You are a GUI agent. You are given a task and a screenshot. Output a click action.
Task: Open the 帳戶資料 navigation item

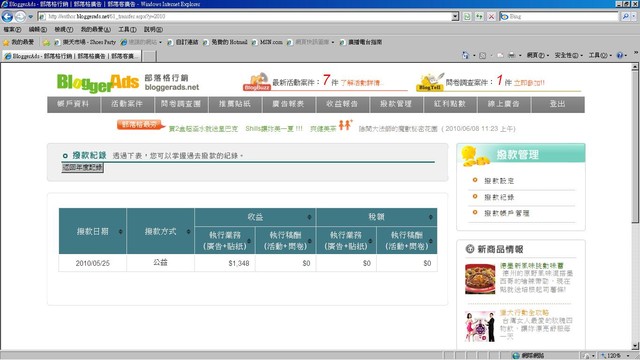[x=73, y=104]
